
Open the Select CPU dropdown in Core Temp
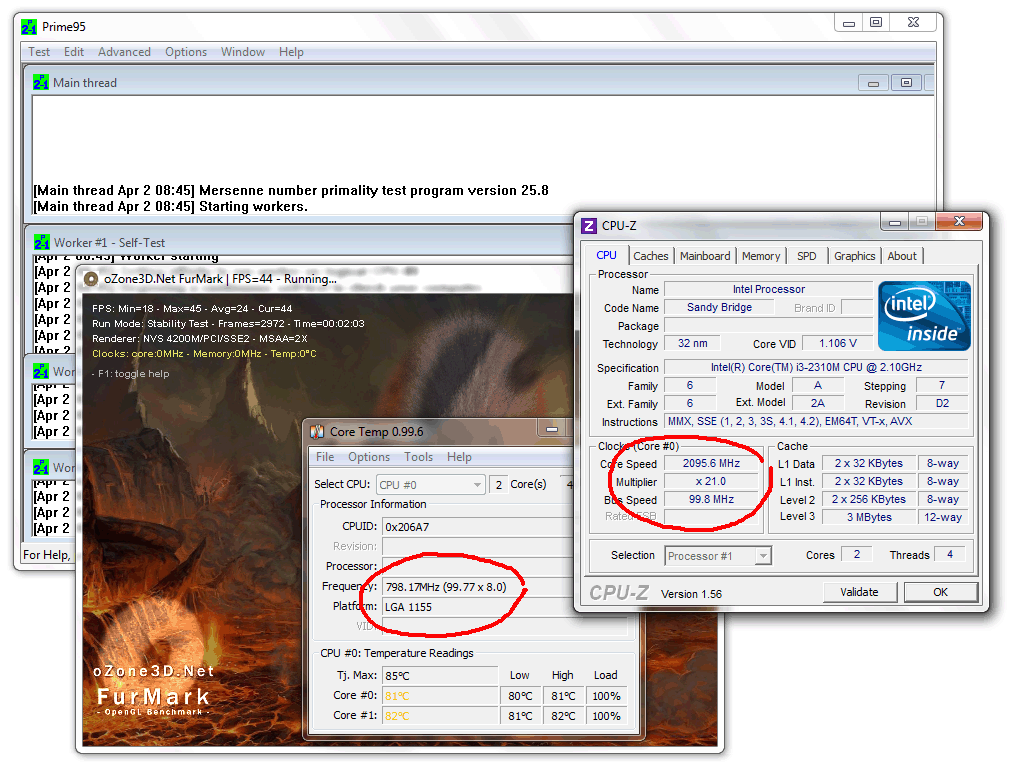click(x=430, y=484)
